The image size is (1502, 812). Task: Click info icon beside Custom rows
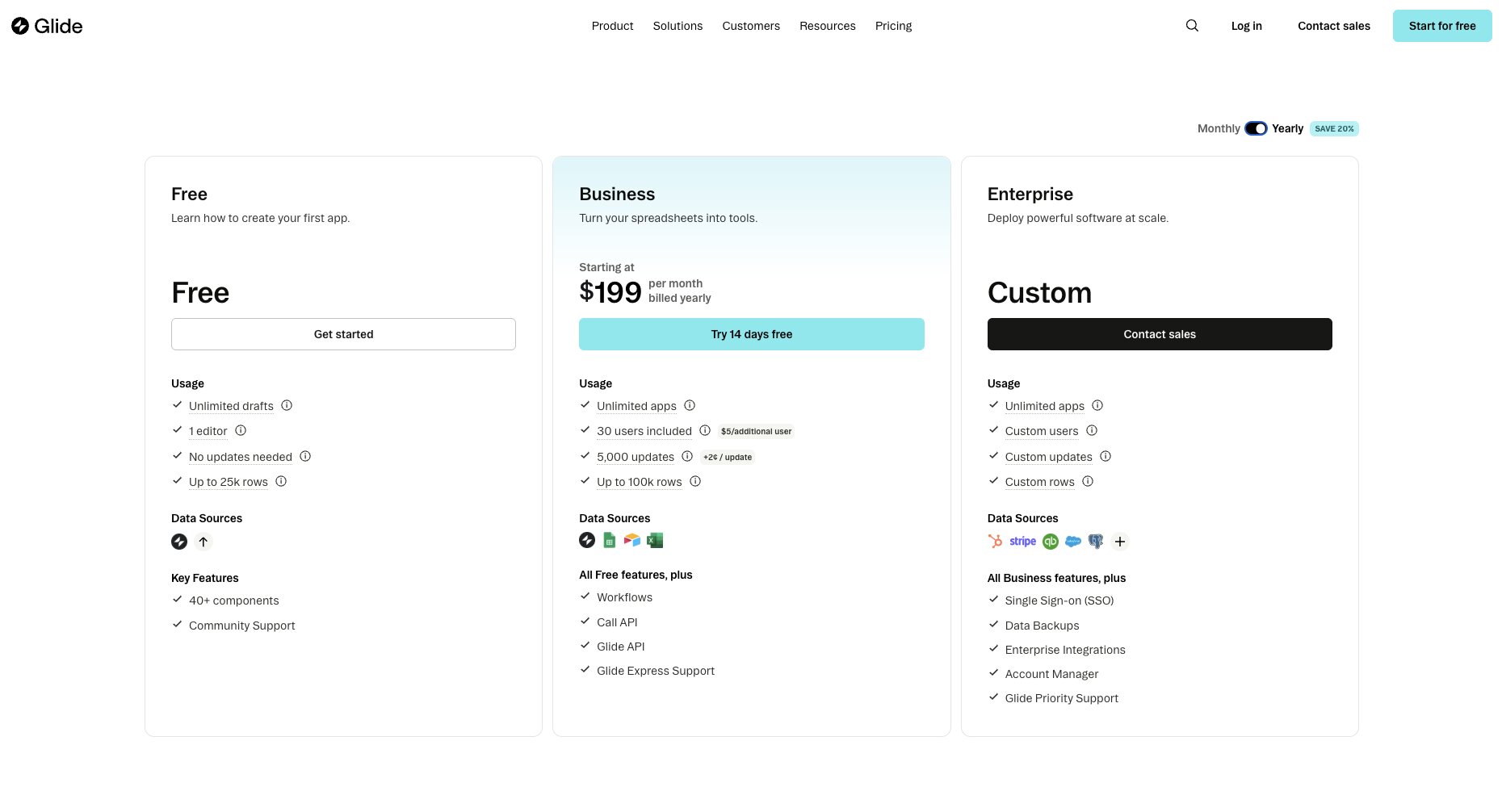coord(1088,482)
